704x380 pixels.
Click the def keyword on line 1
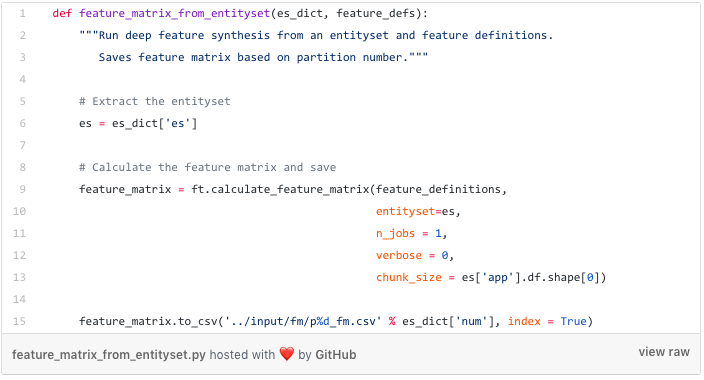click(62, 13)
